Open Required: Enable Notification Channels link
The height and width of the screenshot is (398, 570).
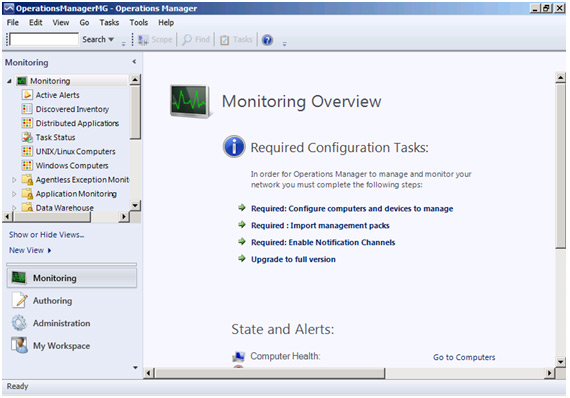(x=323, y=242)
